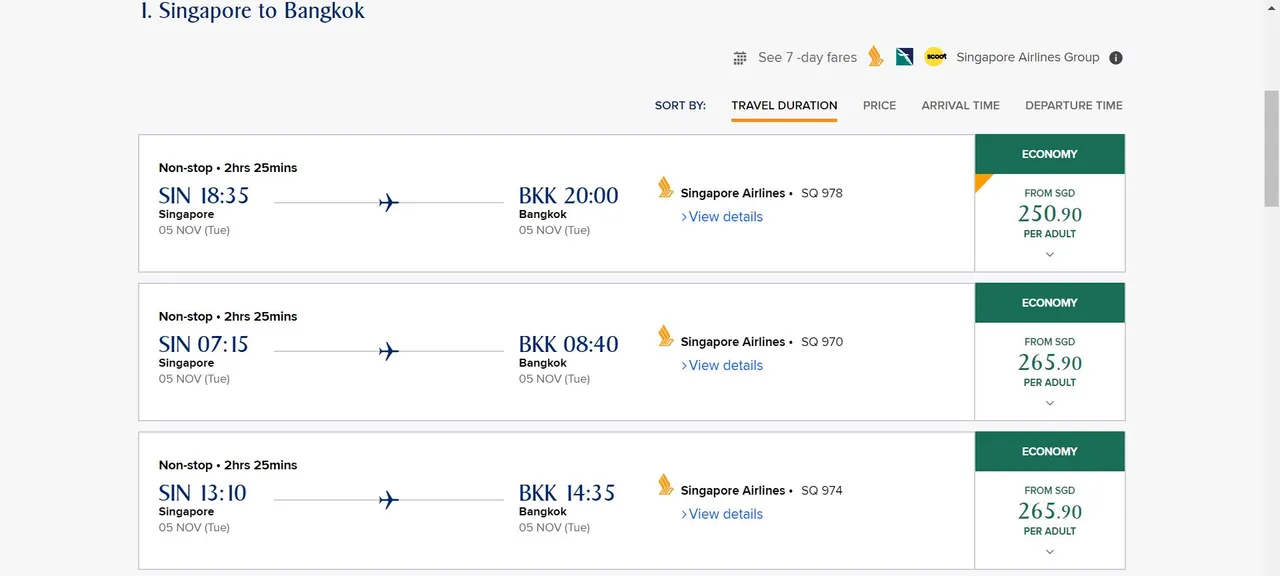Click the SilkAir teal logo icon
Image resolution: width=1280 pixels, height=576 pixels.
point(905,57)
